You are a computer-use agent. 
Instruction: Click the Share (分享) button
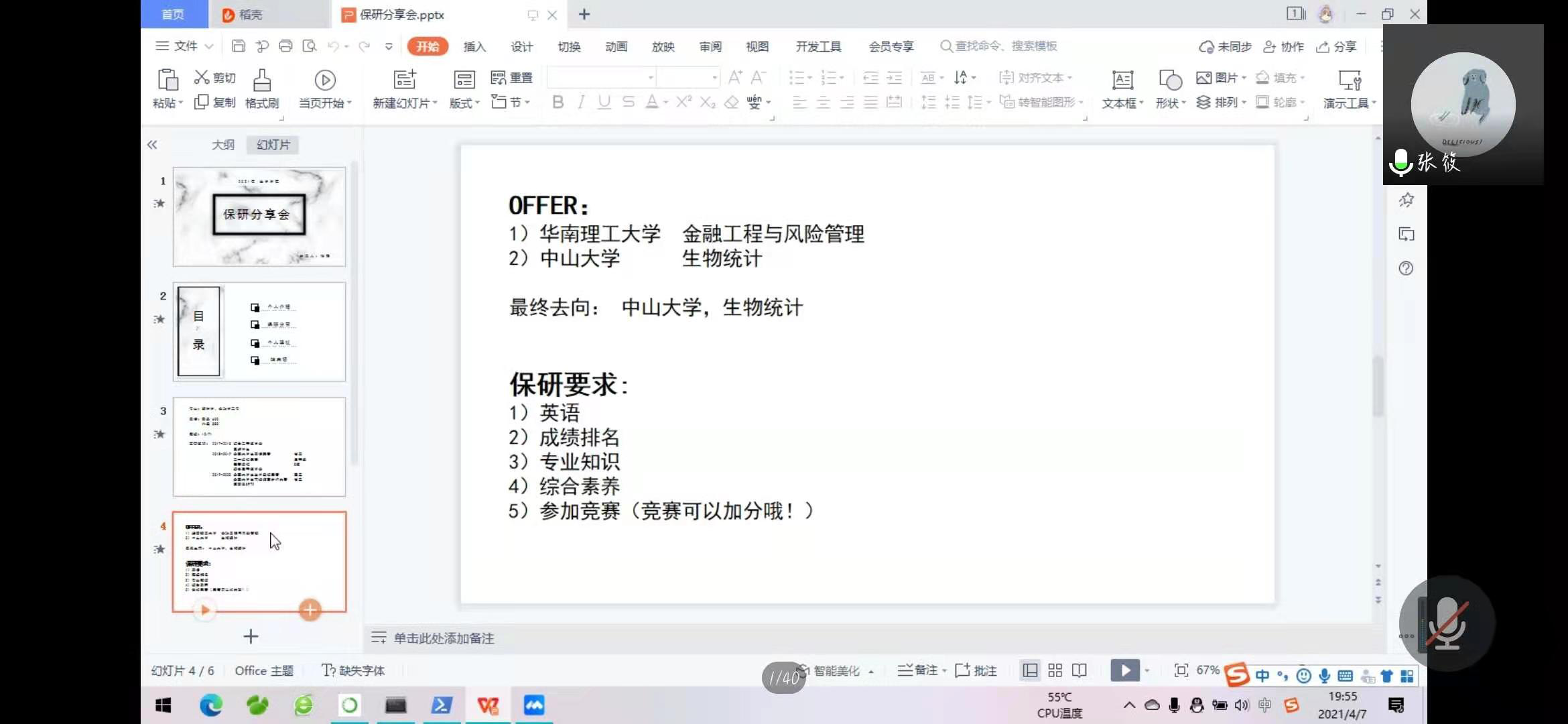[1336, 46]
